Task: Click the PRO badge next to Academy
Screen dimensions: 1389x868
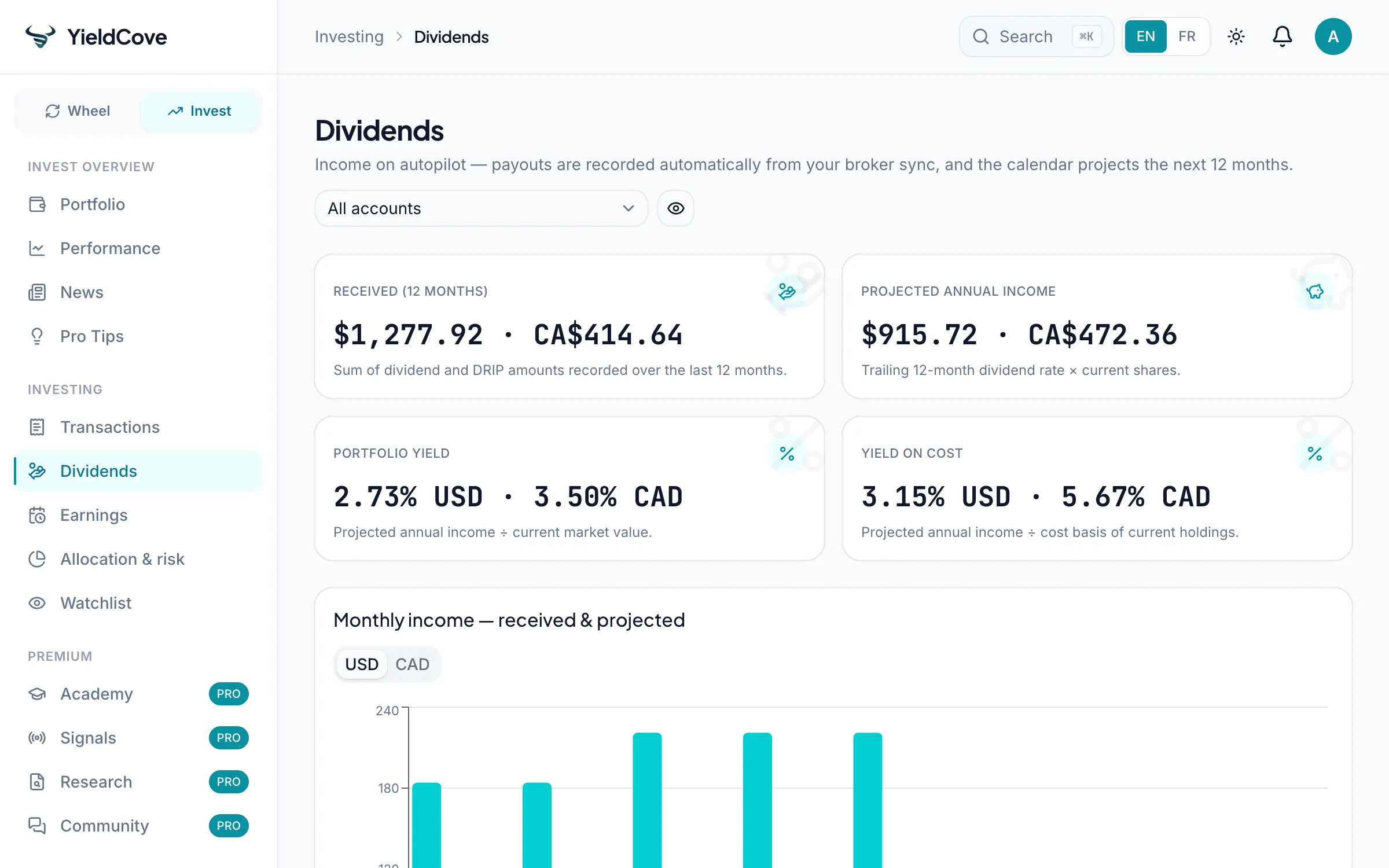Action: point(229,694)
